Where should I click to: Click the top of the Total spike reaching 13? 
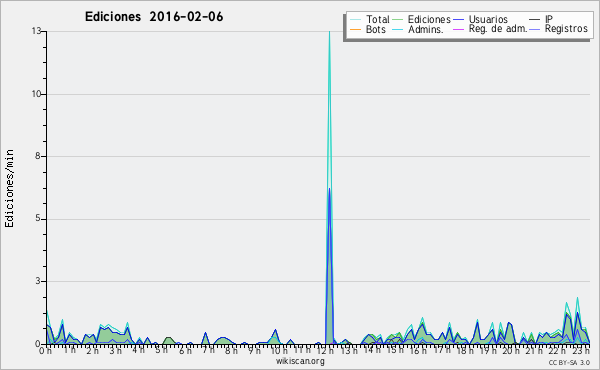click(329, 32)
